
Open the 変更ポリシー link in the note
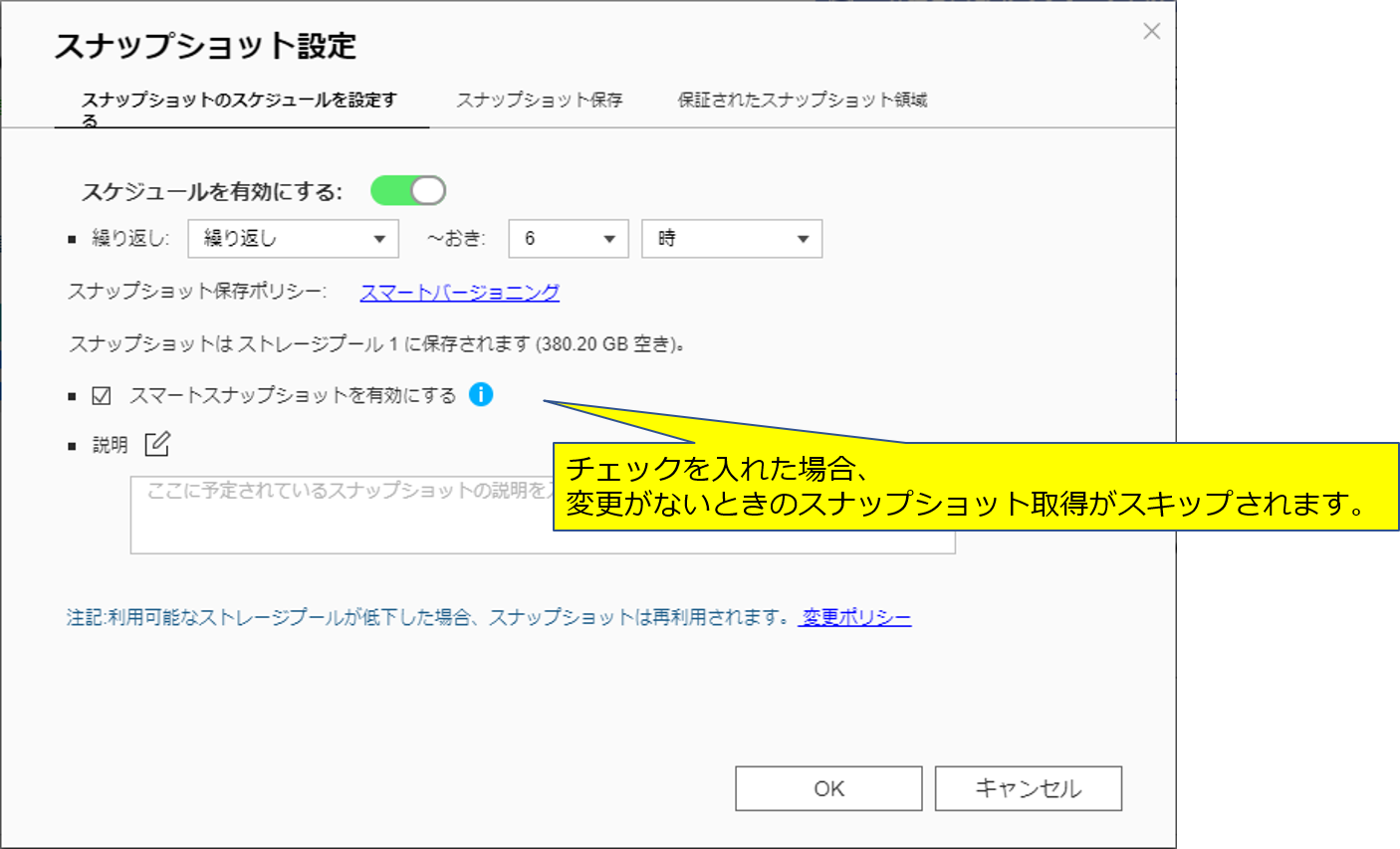855,617
